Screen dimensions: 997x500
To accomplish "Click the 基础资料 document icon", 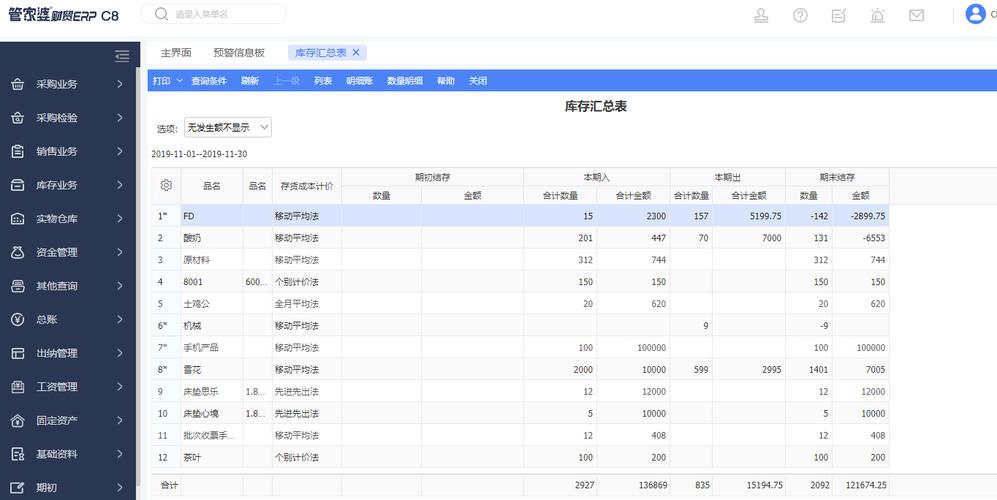I will [x=18, y=454].
